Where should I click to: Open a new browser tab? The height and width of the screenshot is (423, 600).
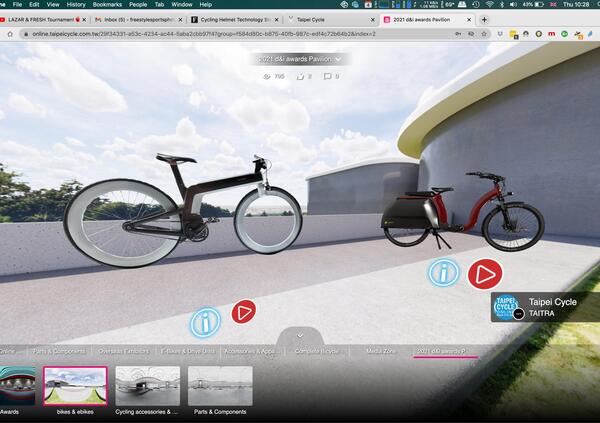(x=485, y=19)
